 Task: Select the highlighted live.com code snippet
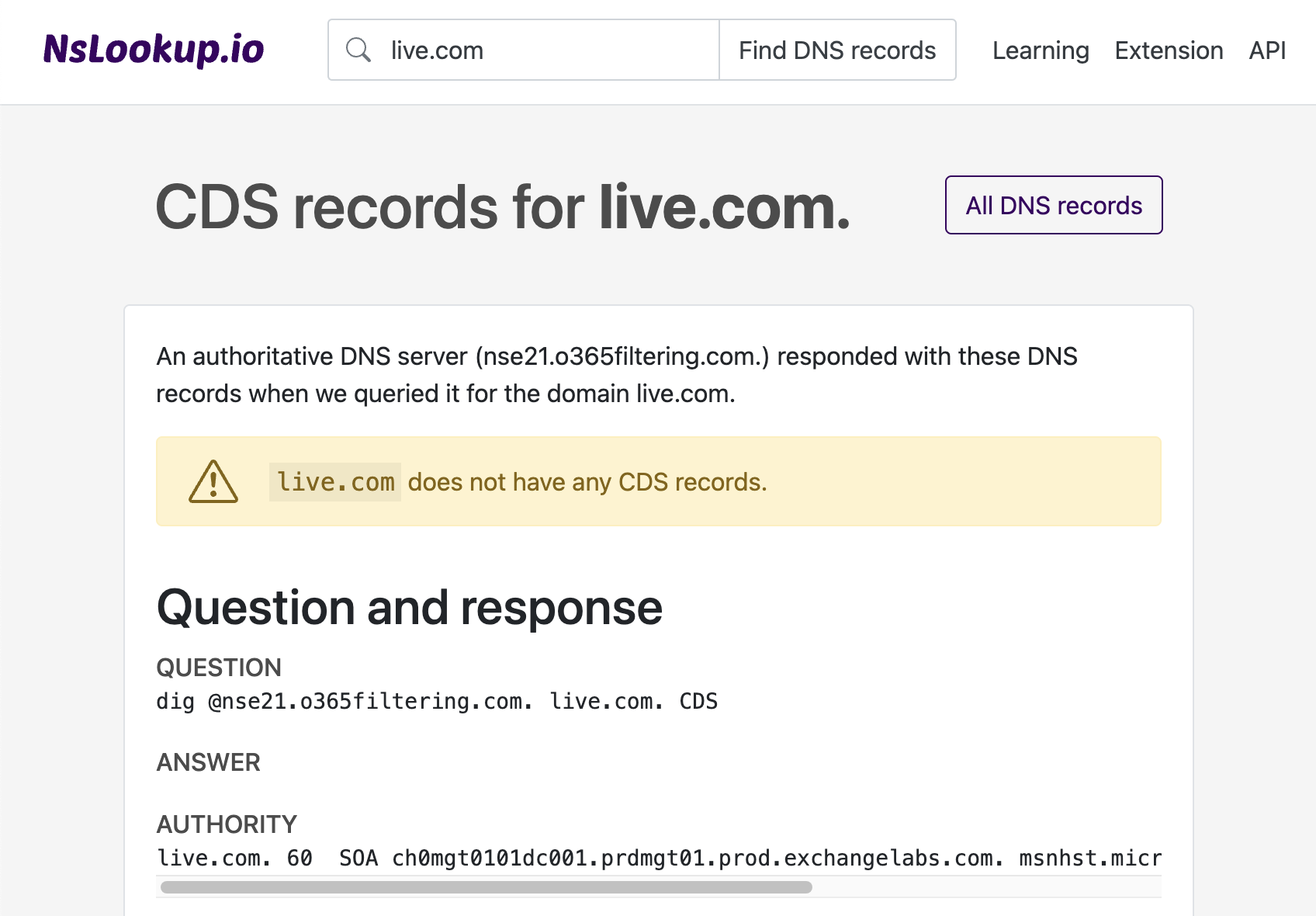pos(334,481)
